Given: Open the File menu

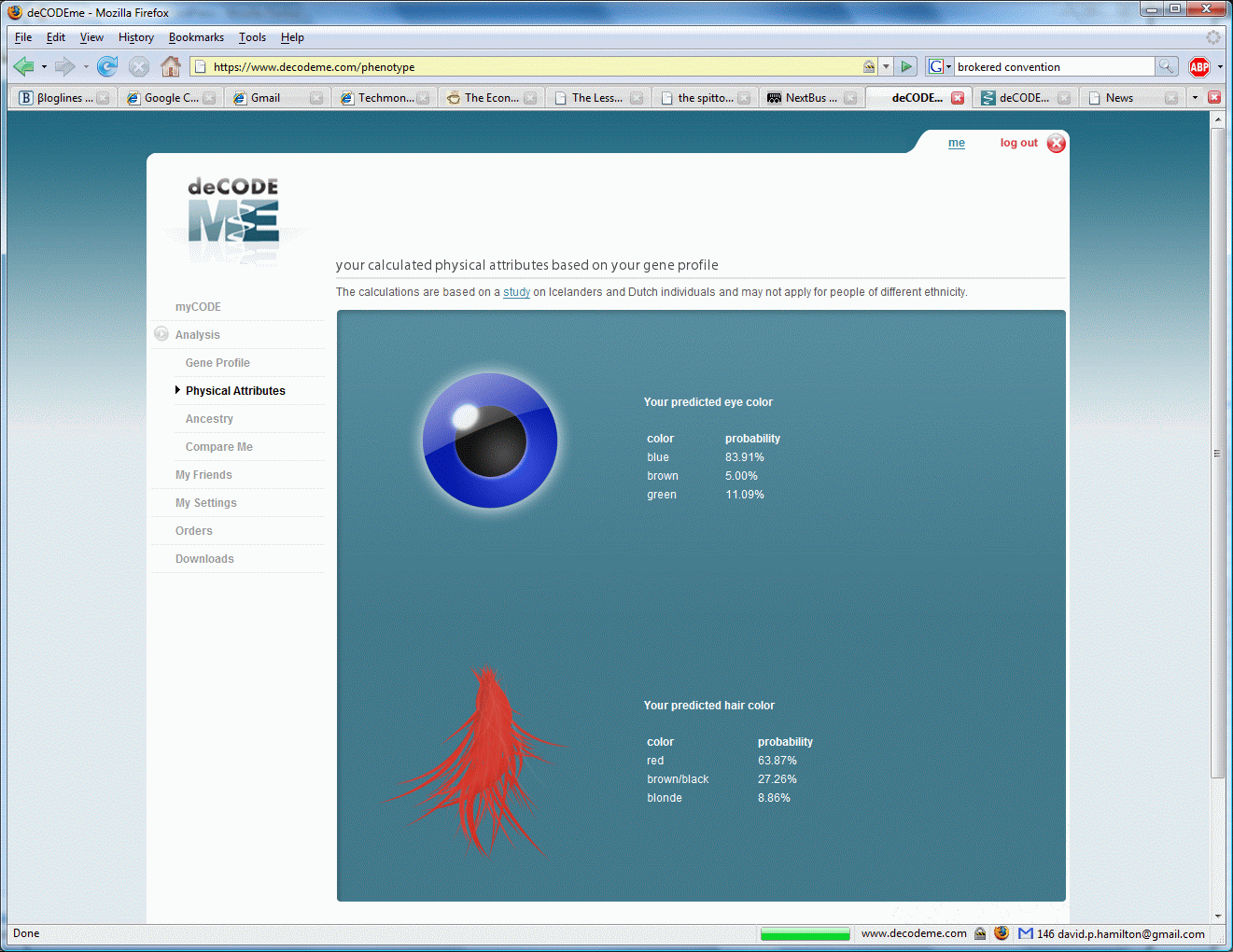Looking at the screenshot, I should (23, 37).
